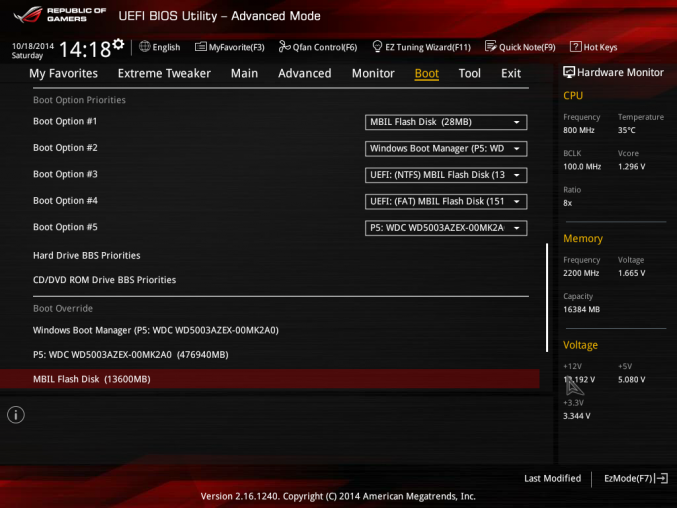The width and height of the screenshot is (677, 508).
Task: Open CD/DVD ROM Drive BBS Priorities
Action: click(x=104, y=280)
